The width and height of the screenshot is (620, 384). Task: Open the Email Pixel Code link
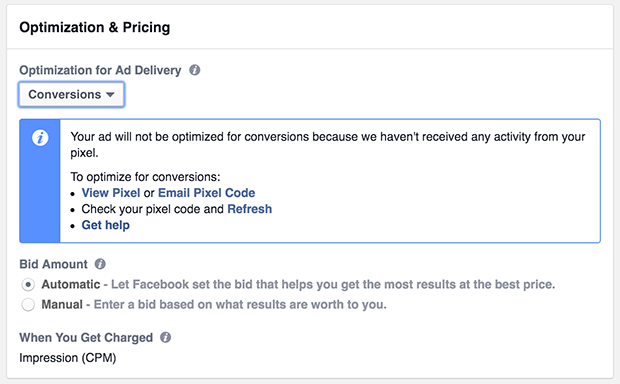pyautogui.click(x=206, y=193)
